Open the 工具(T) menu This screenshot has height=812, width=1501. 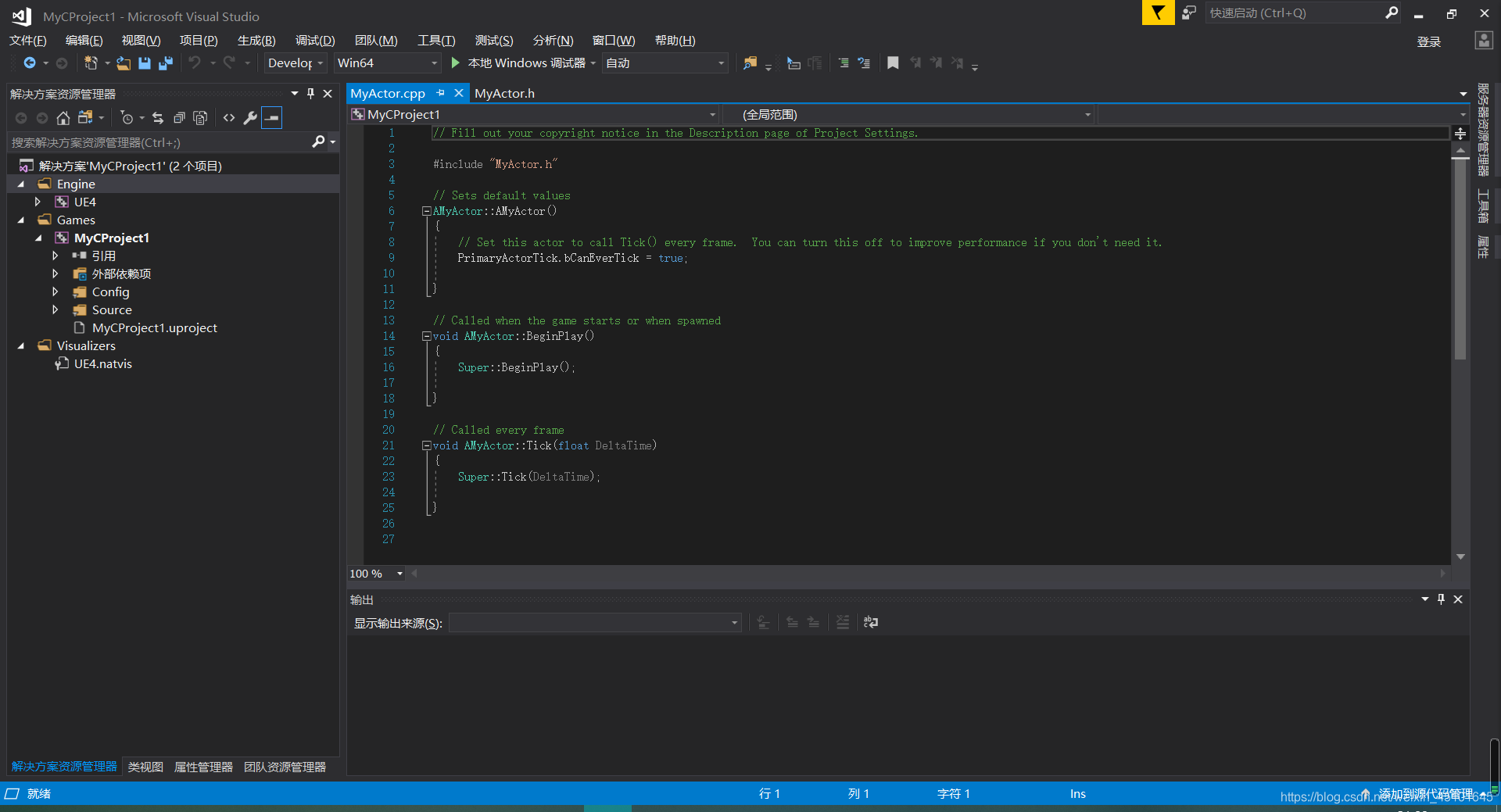[x=436, y=41]
